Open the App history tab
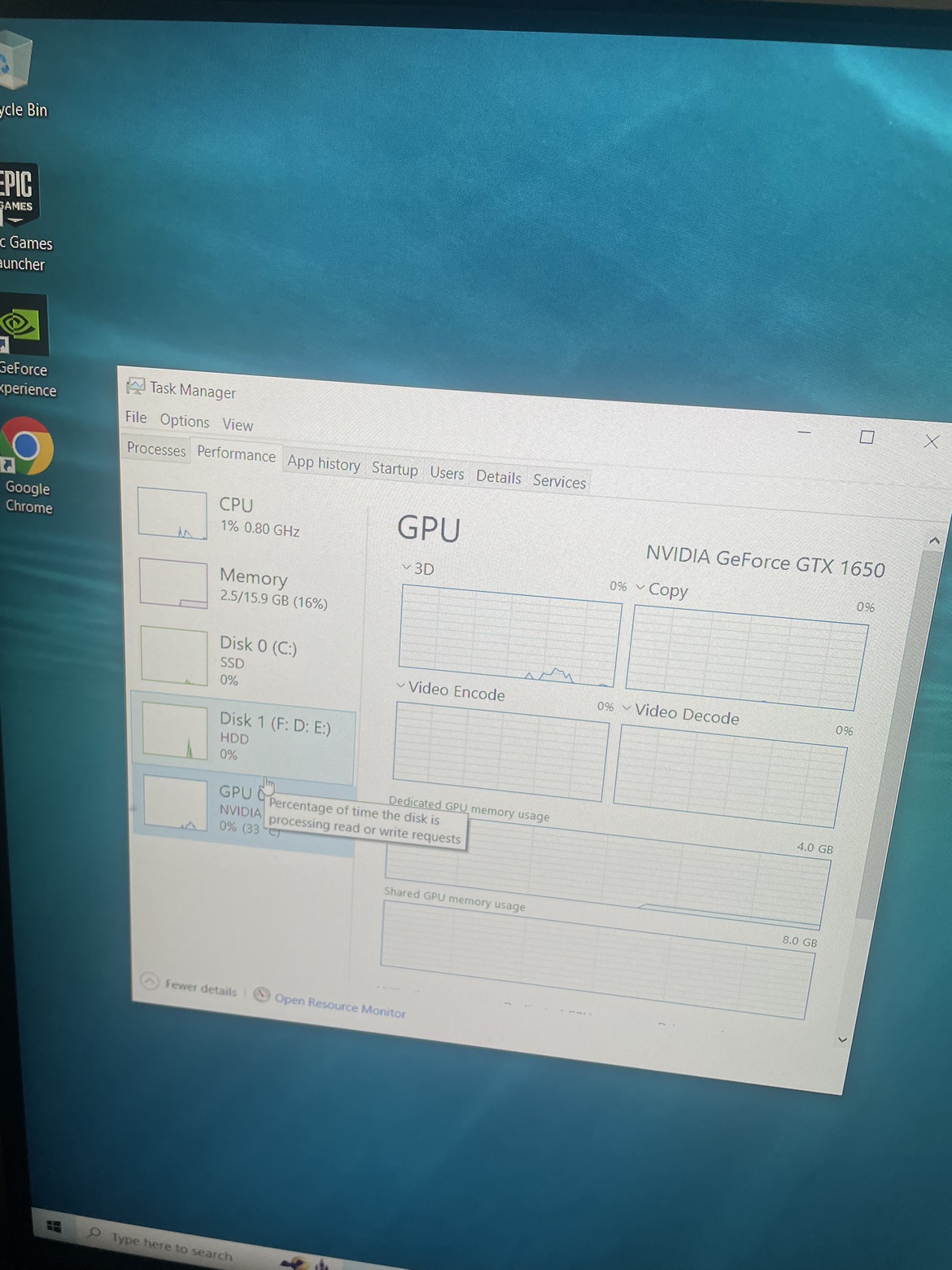Viewport: 952px width, 1270px height. pyautogui.click(x=324, y=464)
